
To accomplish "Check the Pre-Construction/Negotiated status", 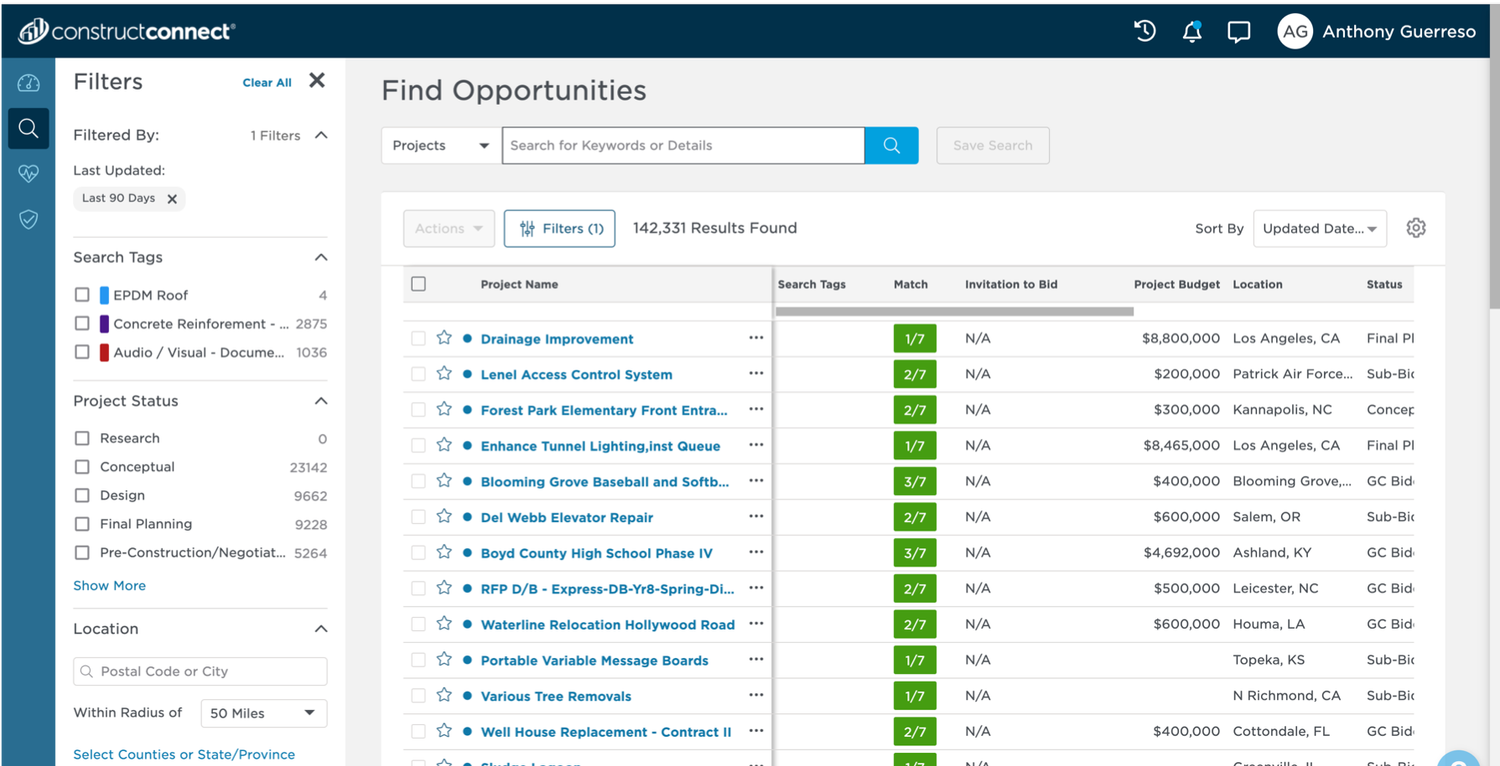I will 82,552.
